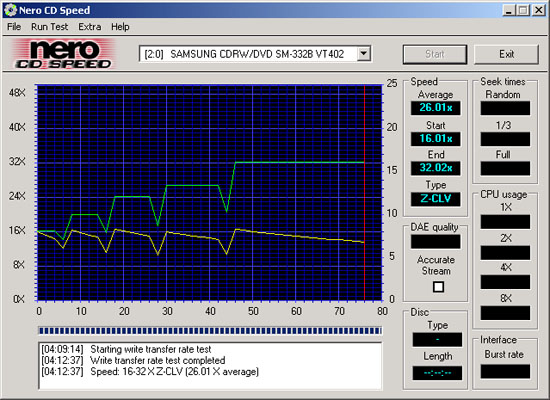Open the Help menu
The height and width of the screenshot is (400, 550).
(120, 27)
